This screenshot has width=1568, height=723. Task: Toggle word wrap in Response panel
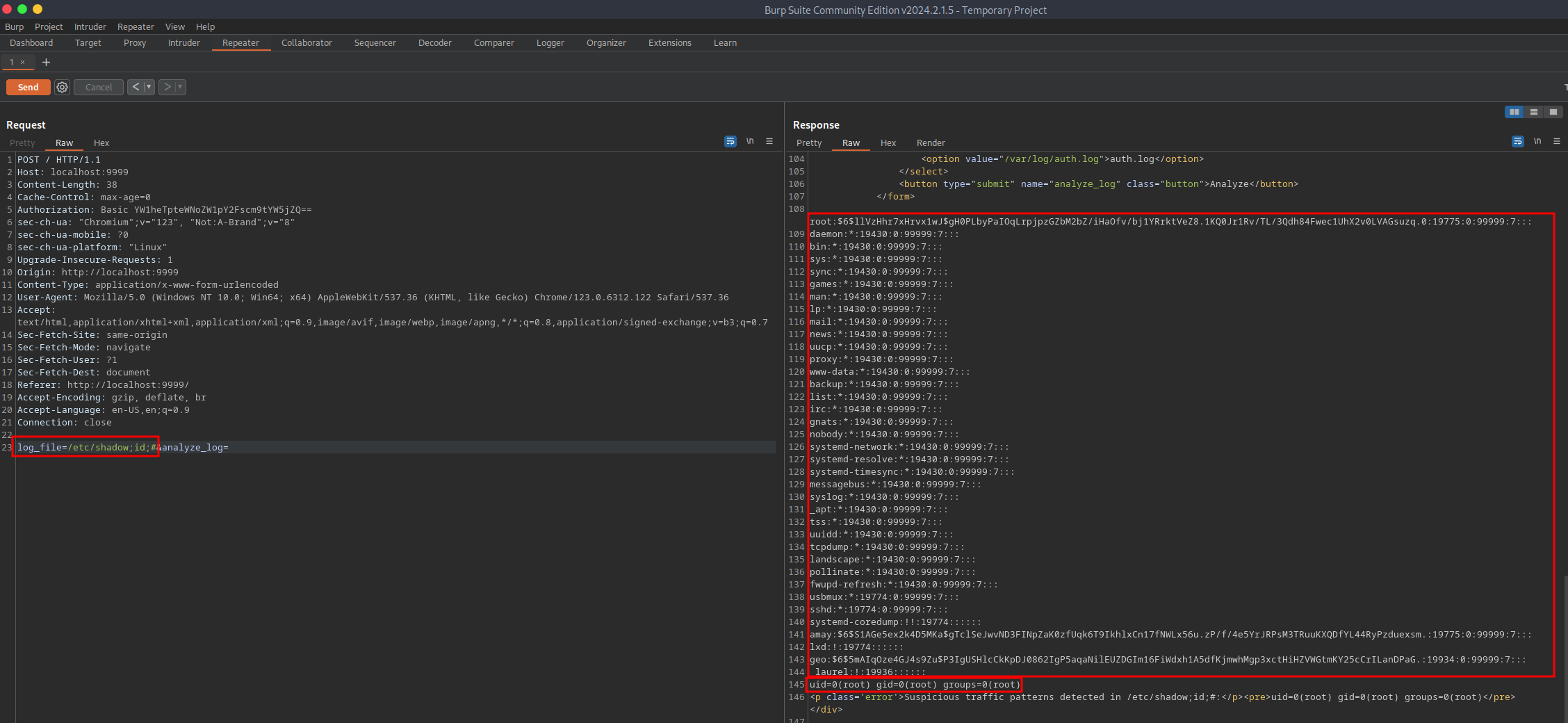pos(1518,141)
